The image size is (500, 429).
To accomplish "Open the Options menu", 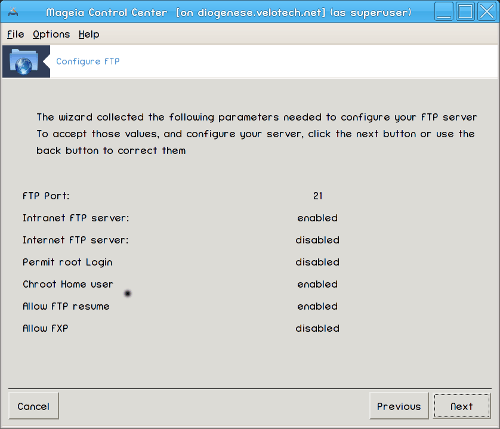I will [51, 34].
